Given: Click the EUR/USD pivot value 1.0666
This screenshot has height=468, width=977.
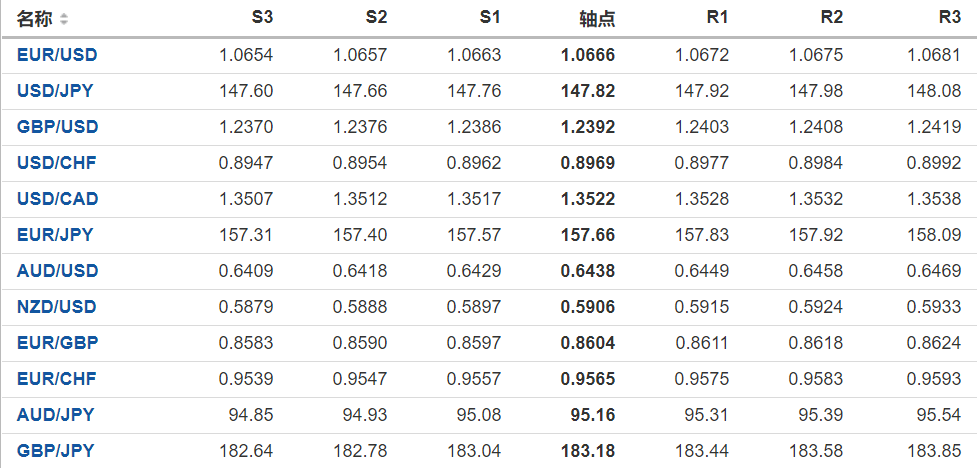Looking at the screenshot, I should (589, 55).
